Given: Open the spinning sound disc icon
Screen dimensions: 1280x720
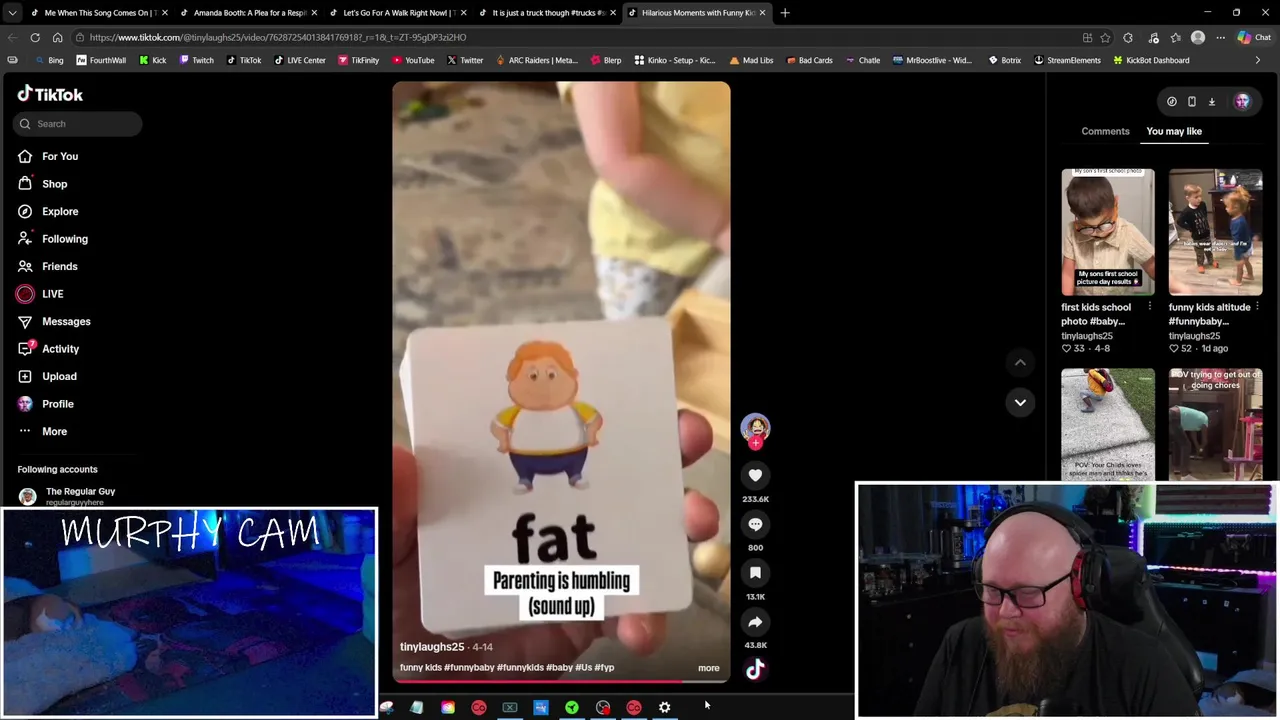Looking at the screenshot, I should [755, 670].
